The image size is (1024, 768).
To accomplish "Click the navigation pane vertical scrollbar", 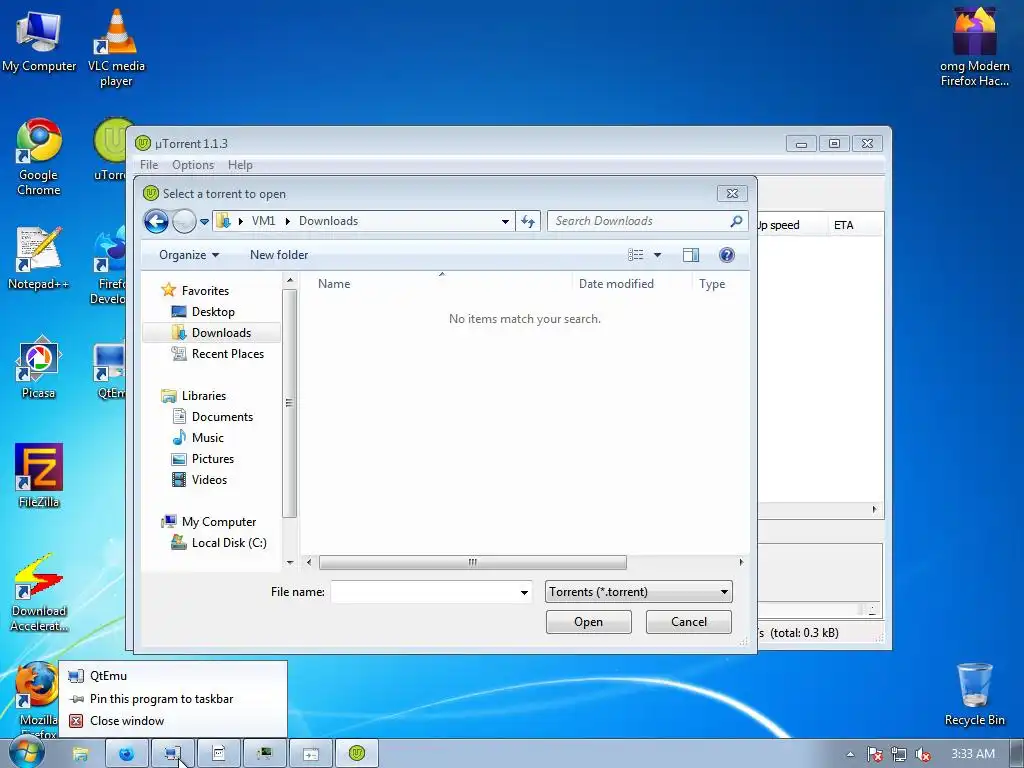I will coord(289,403).
